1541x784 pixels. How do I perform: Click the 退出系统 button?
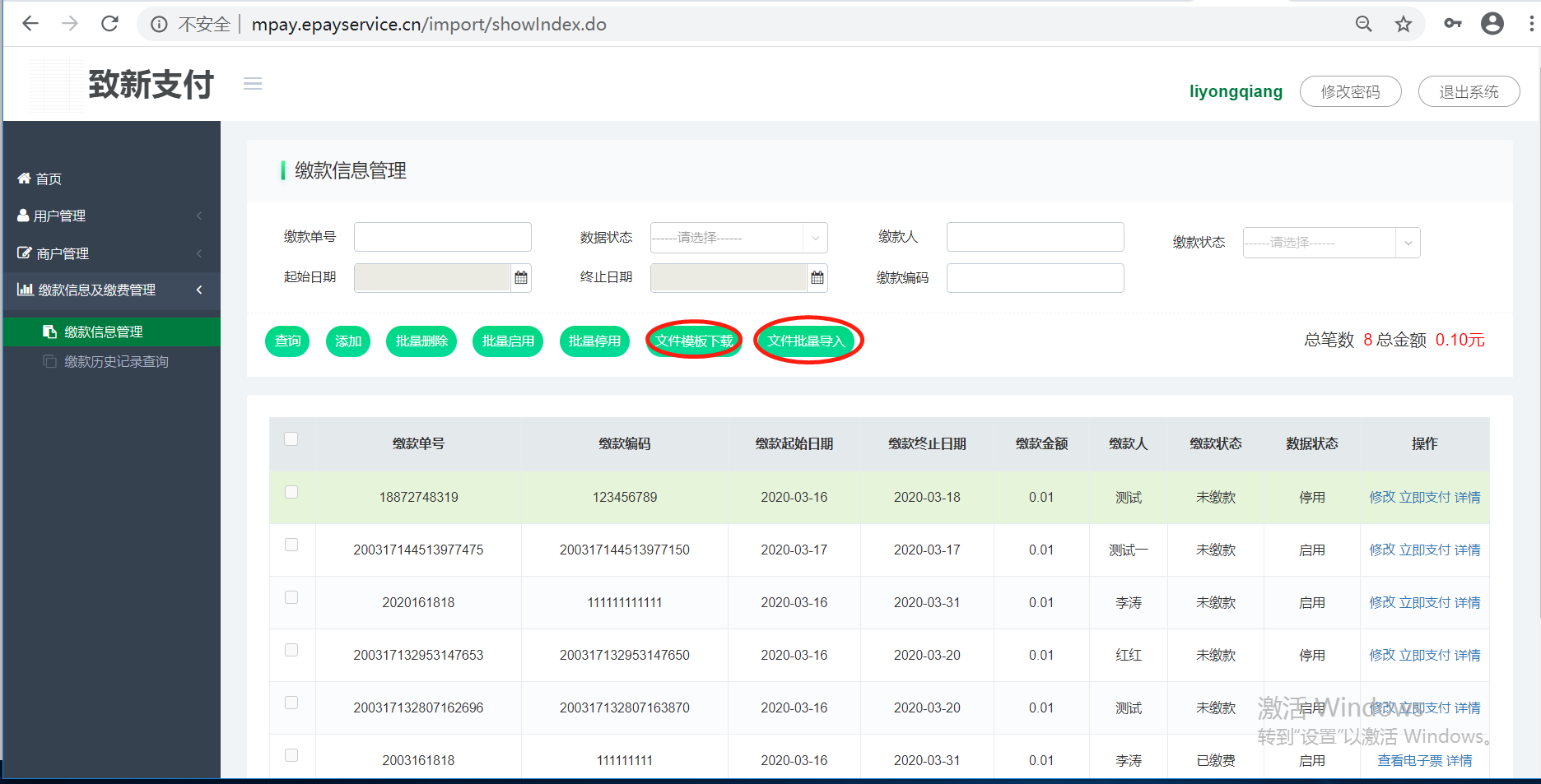pos(1469,91)
